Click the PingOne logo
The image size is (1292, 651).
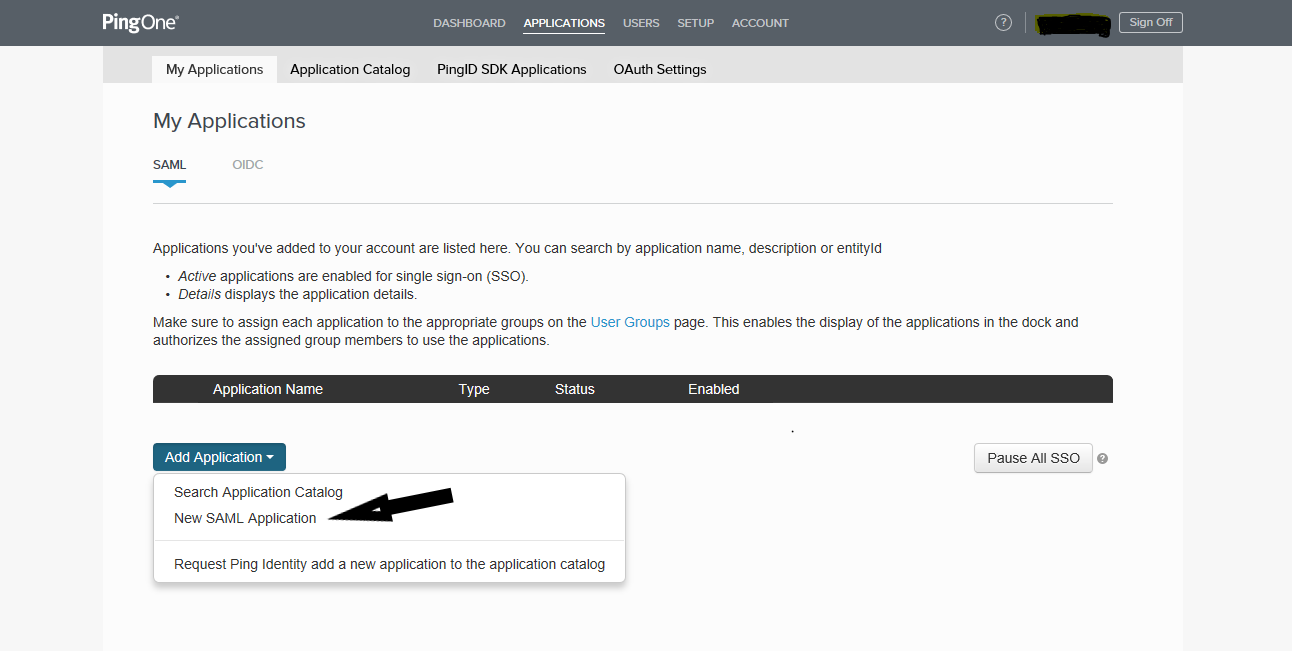[140, 22]
